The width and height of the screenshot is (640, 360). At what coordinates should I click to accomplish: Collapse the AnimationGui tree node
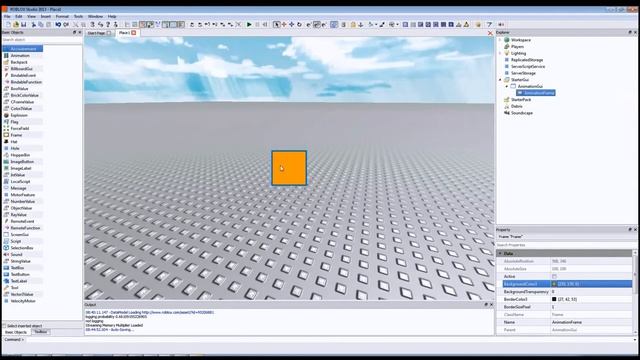(507, 86)
